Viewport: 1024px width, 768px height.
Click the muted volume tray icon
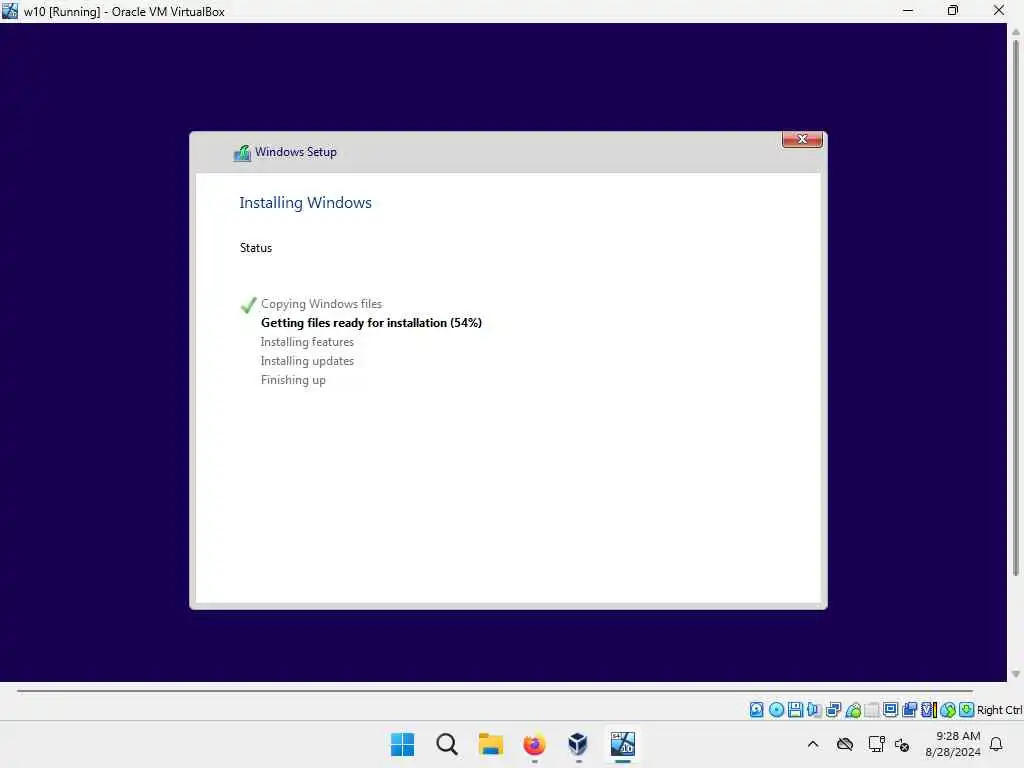pos(902,744)
